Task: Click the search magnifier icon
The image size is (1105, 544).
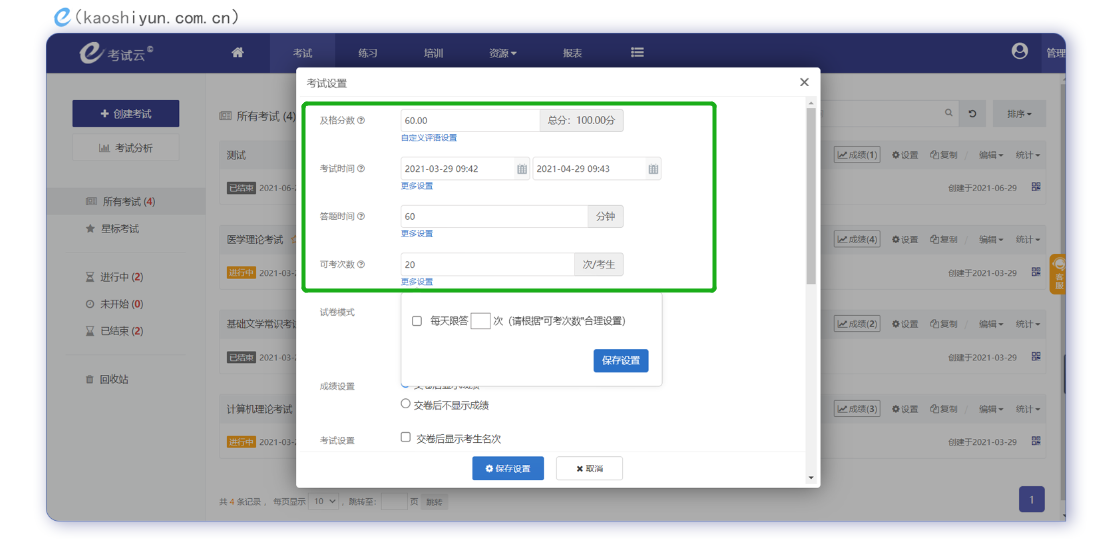Action: point(949,113)
